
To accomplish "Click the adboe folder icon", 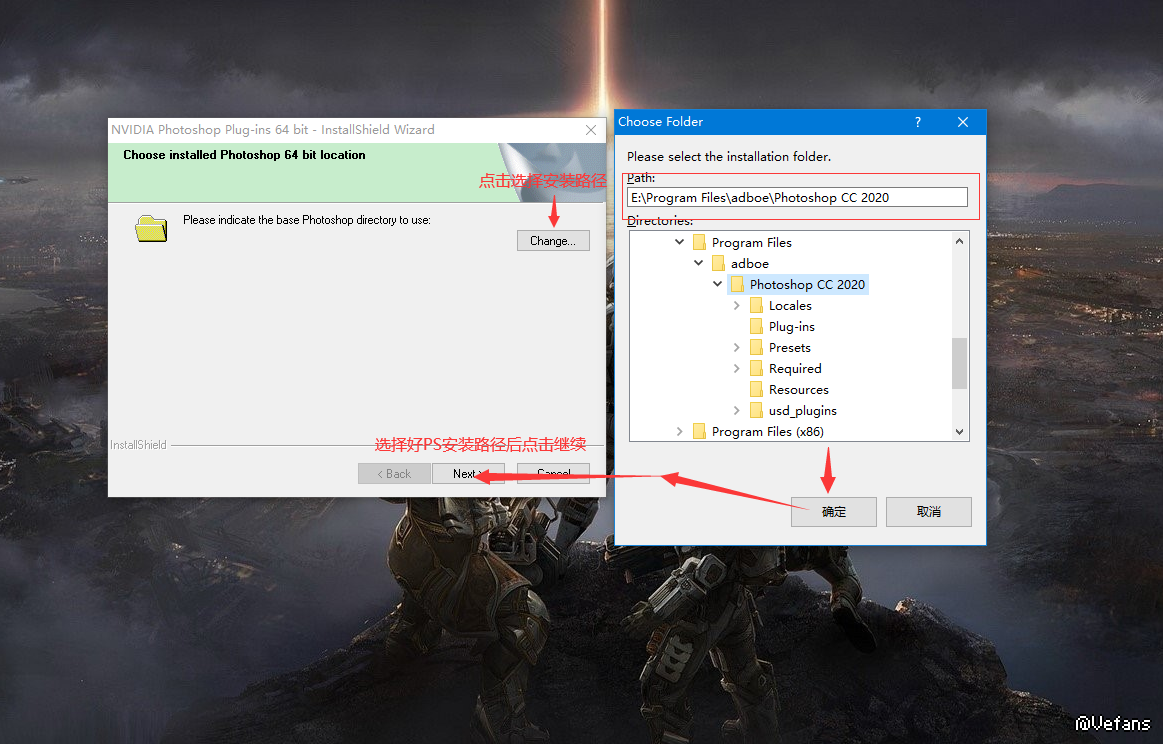I will (718, 263).
